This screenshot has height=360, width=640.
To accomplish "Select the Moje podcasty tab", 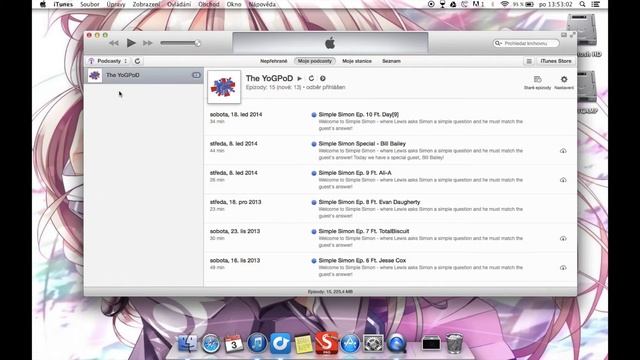I will tap(314, 61).
